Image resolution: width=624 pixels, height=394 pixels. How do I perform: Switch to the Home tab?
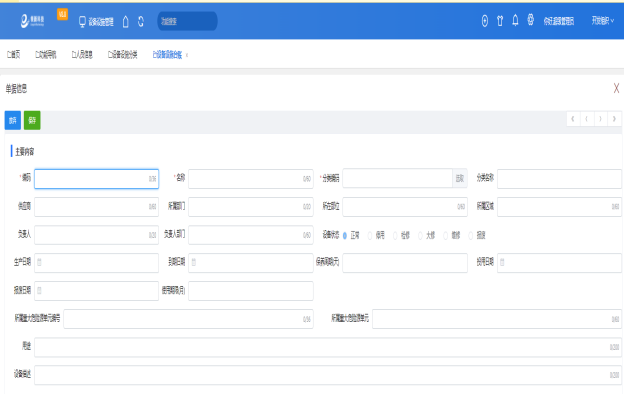tap(13, 55)
